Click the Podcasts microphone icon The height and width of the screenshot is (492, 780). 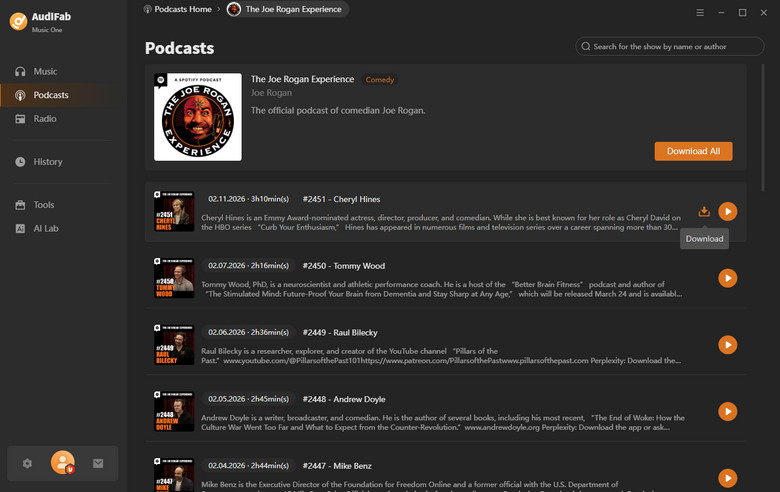click(x=20, y=95)
